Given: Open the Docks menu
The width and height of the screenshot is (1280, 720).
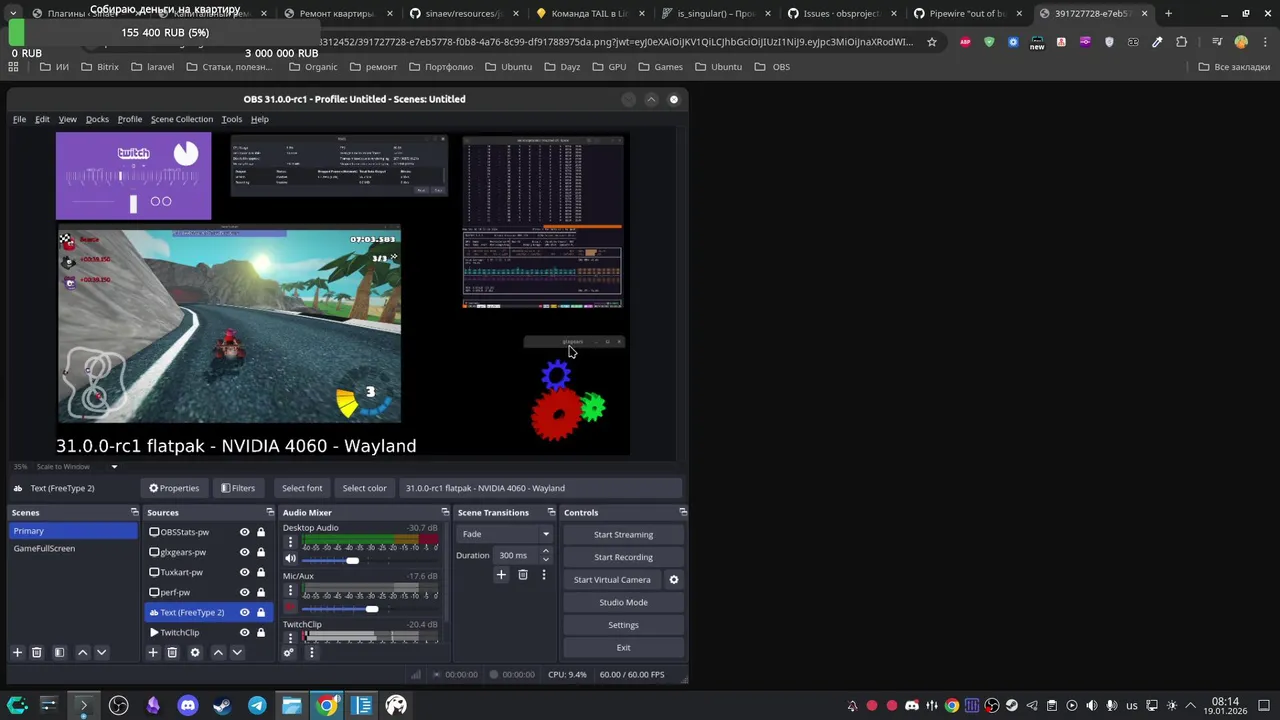Looking at the screenshot, I should point(97,119).
